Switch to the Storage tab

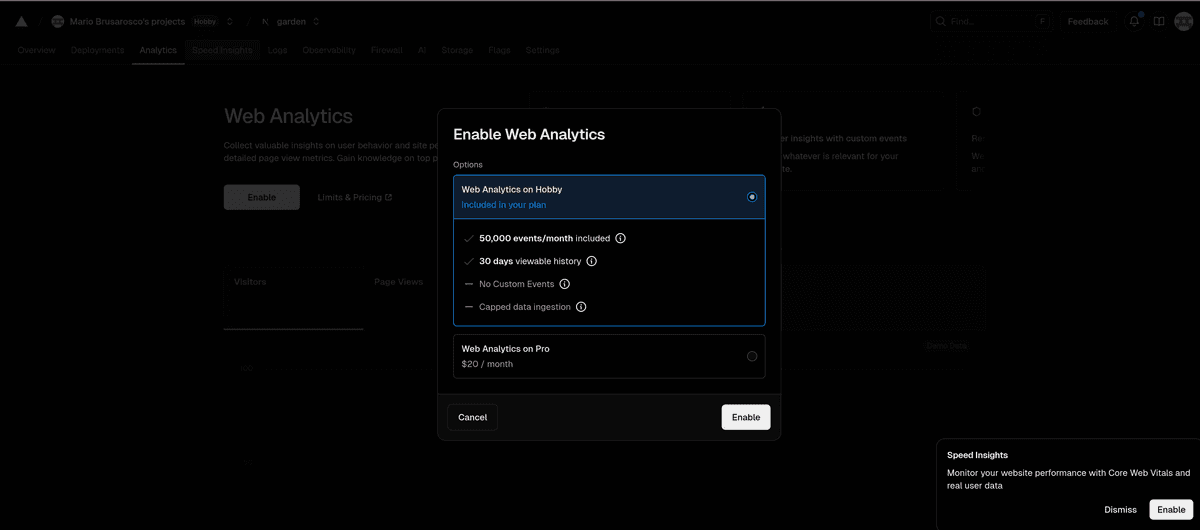[457, 50]
